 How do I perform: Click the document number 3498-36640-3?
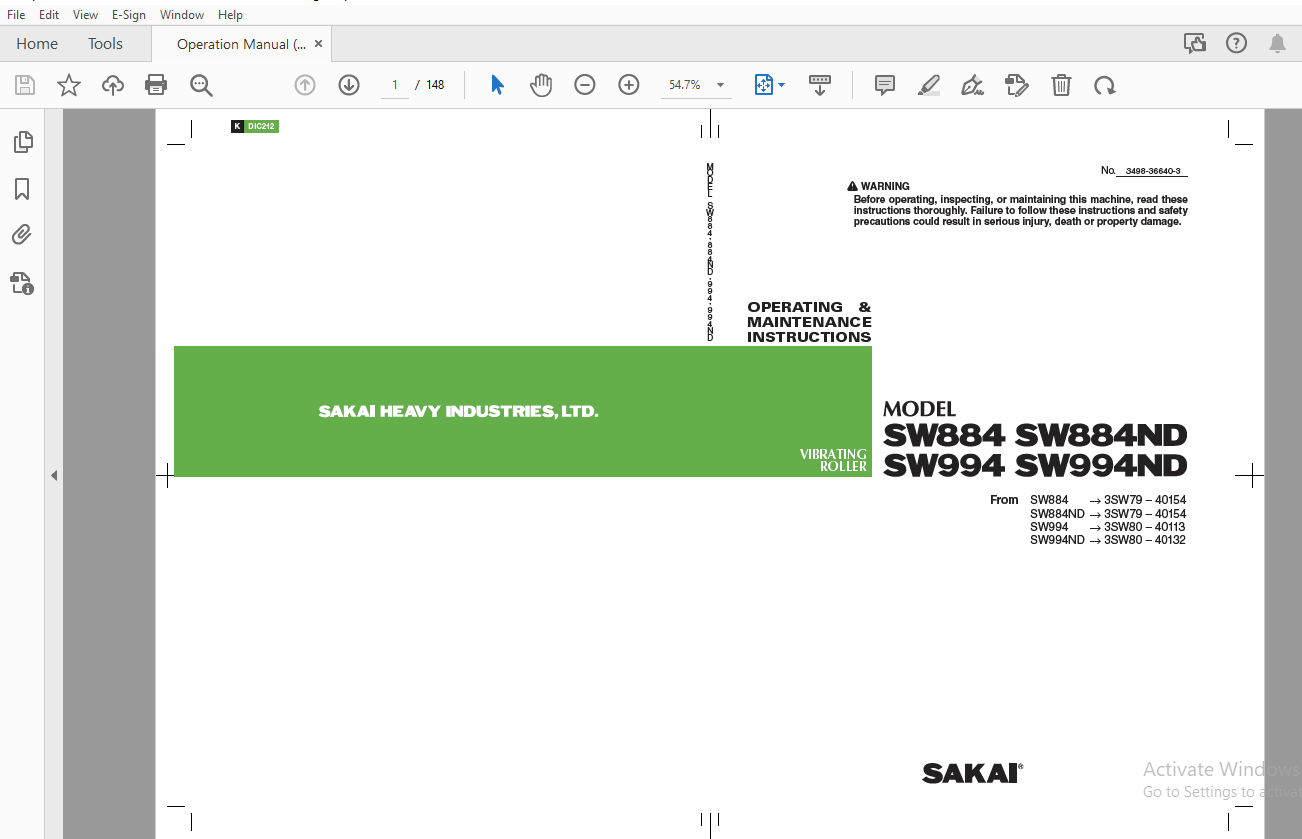pos(1152,171)
